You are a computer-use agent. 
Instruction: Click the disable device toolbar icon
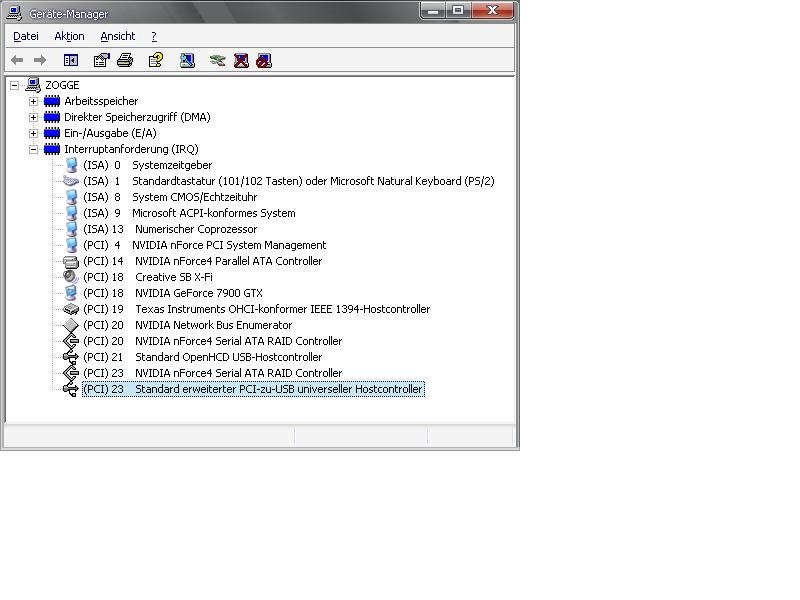point(264,60)
